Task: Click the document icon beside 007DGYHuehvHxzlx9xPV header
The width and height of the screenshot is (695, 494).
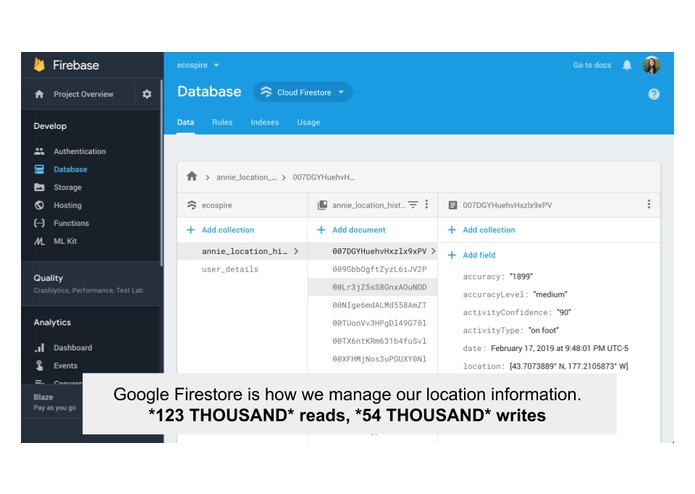Action: click(x=453, y=205)
